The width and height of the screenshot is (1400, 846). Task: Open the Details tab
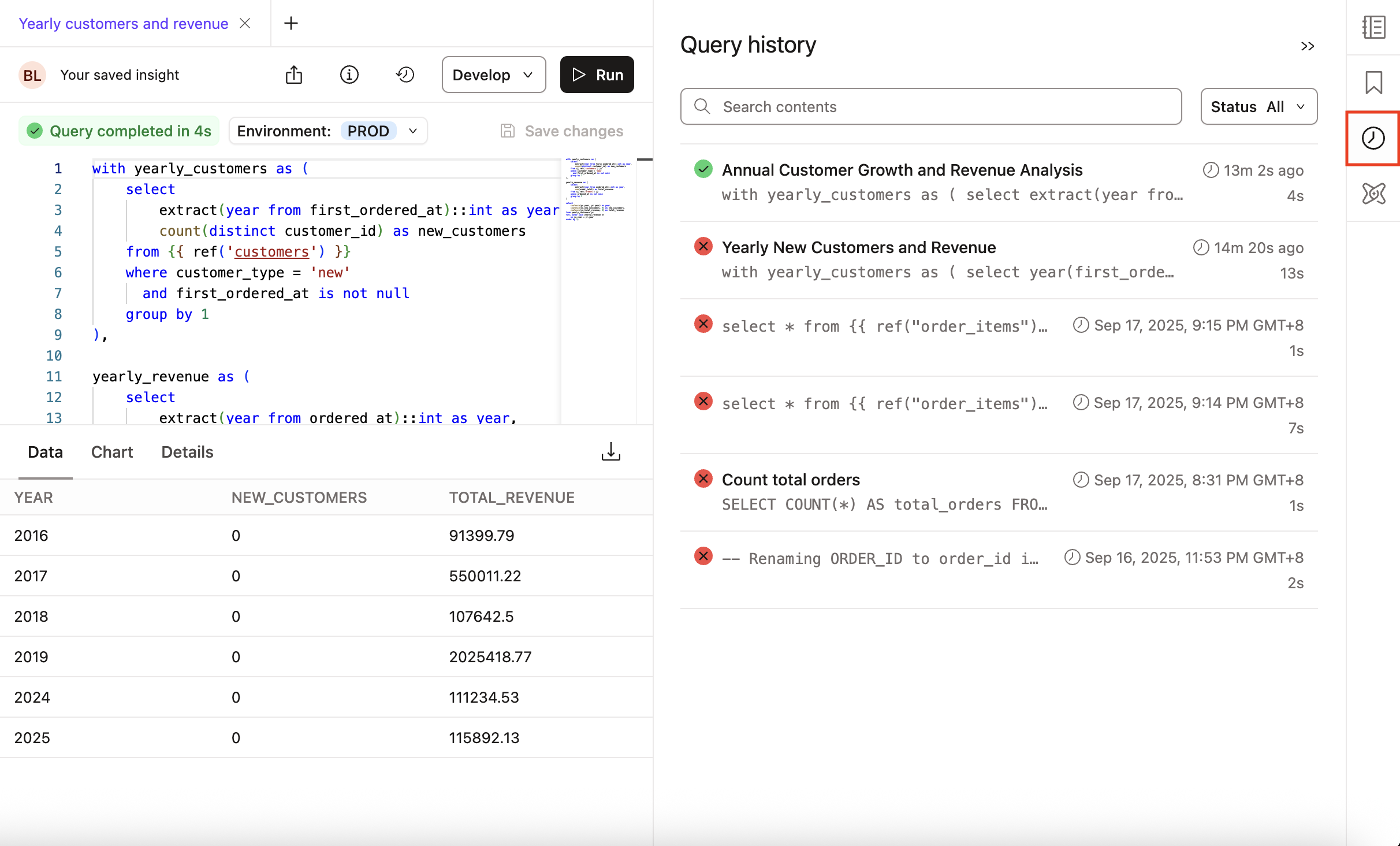point(187,452)
